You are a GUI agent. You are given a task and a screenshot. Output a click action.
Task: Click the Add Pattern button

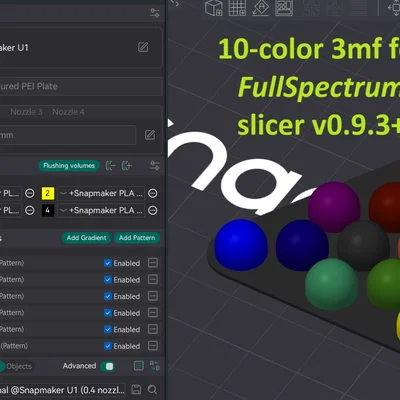137,238
